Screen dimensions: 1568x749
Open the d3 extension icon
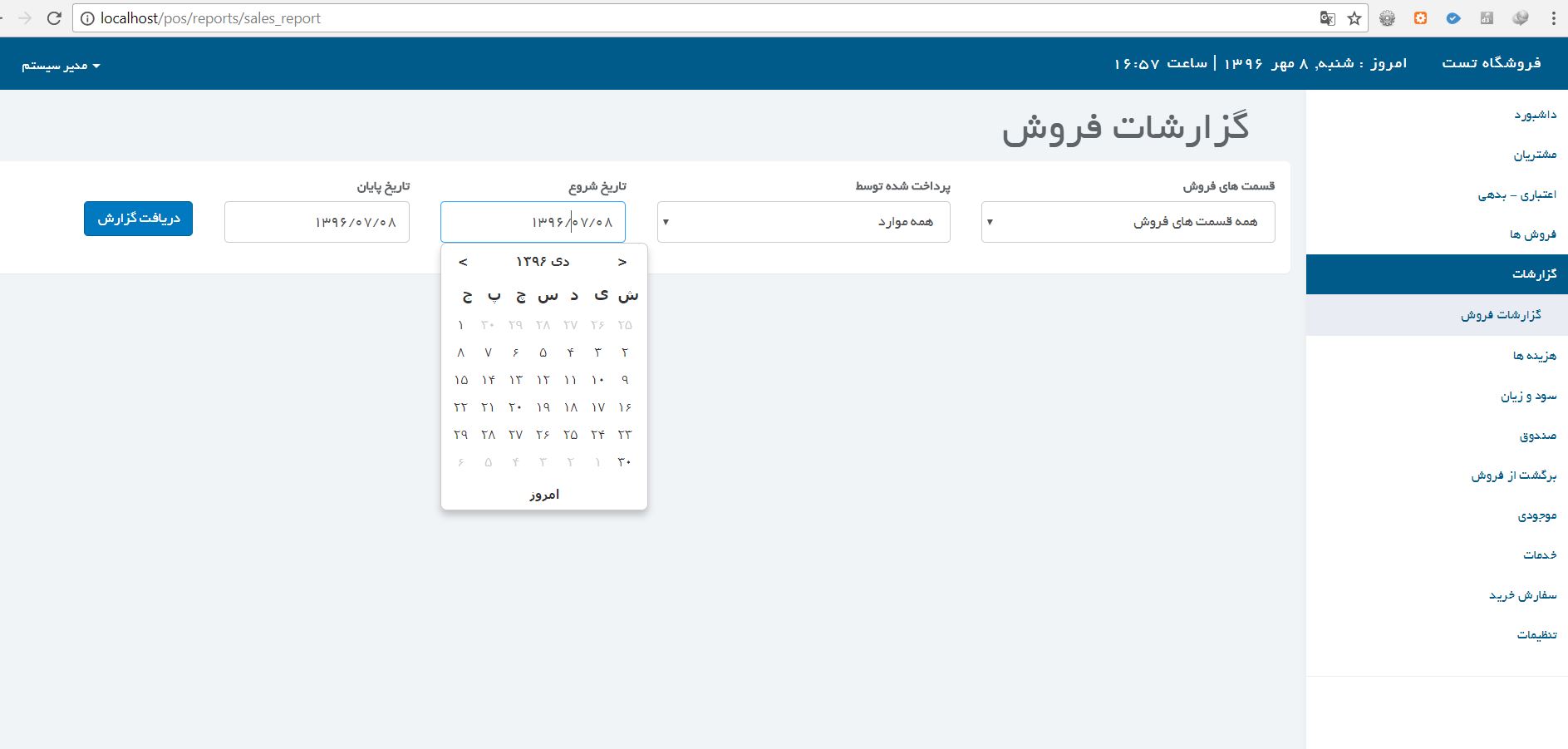(x=1487, y=18)
